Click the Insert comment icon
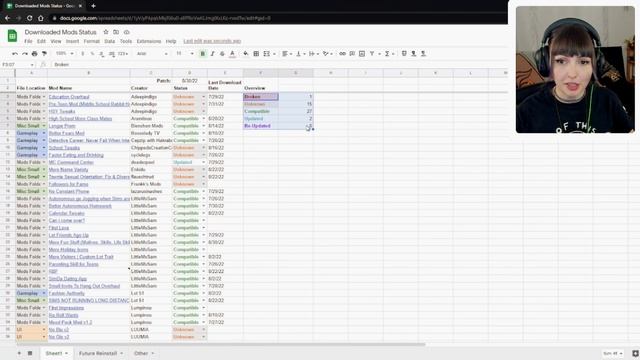 click(352, 54)
